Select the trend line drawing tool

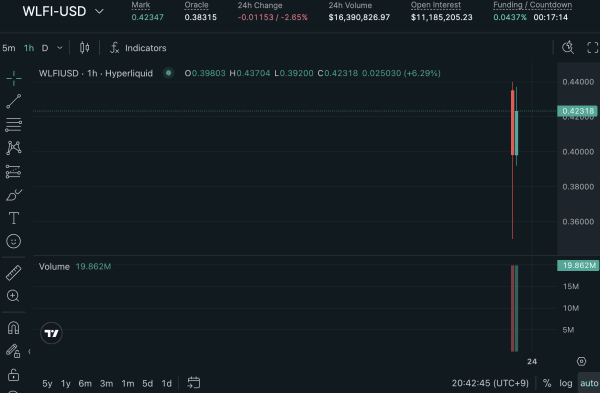coord(14,101)
